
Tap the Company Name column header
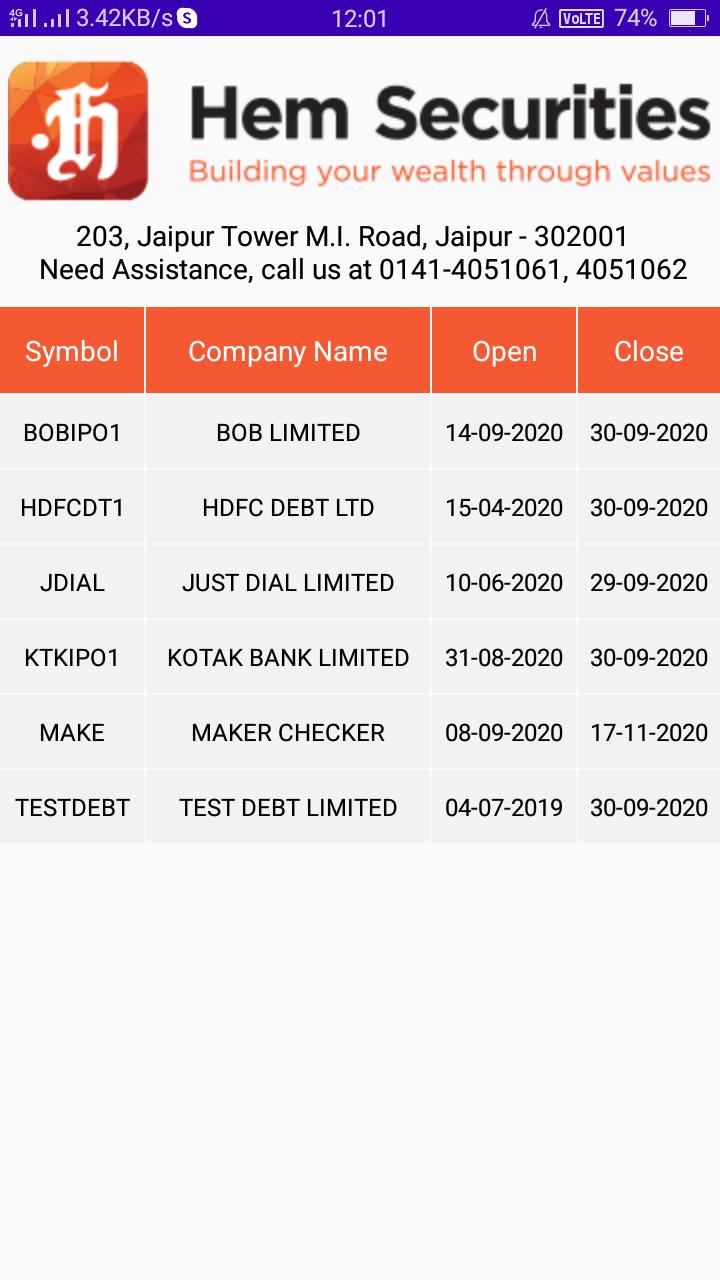[288, 351]
